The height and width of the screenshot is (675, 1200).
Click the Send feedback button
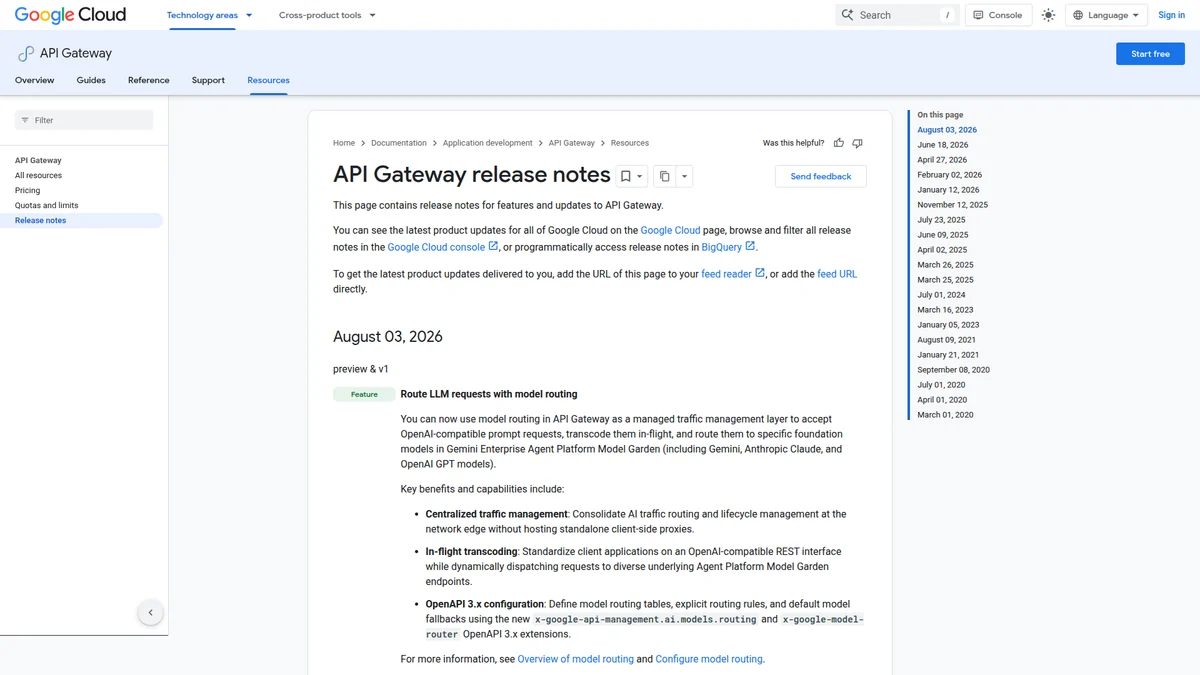(821, 176)
